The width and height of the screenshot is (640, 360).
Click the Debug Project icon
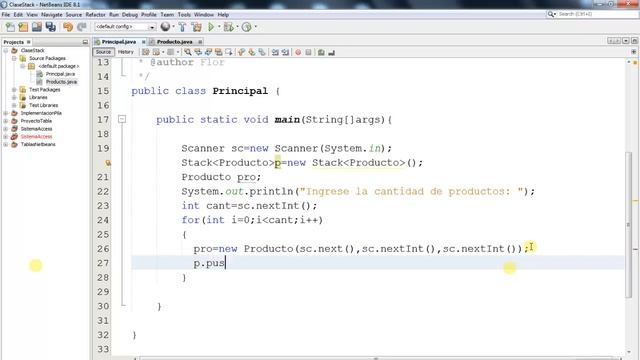pos(229,27)
